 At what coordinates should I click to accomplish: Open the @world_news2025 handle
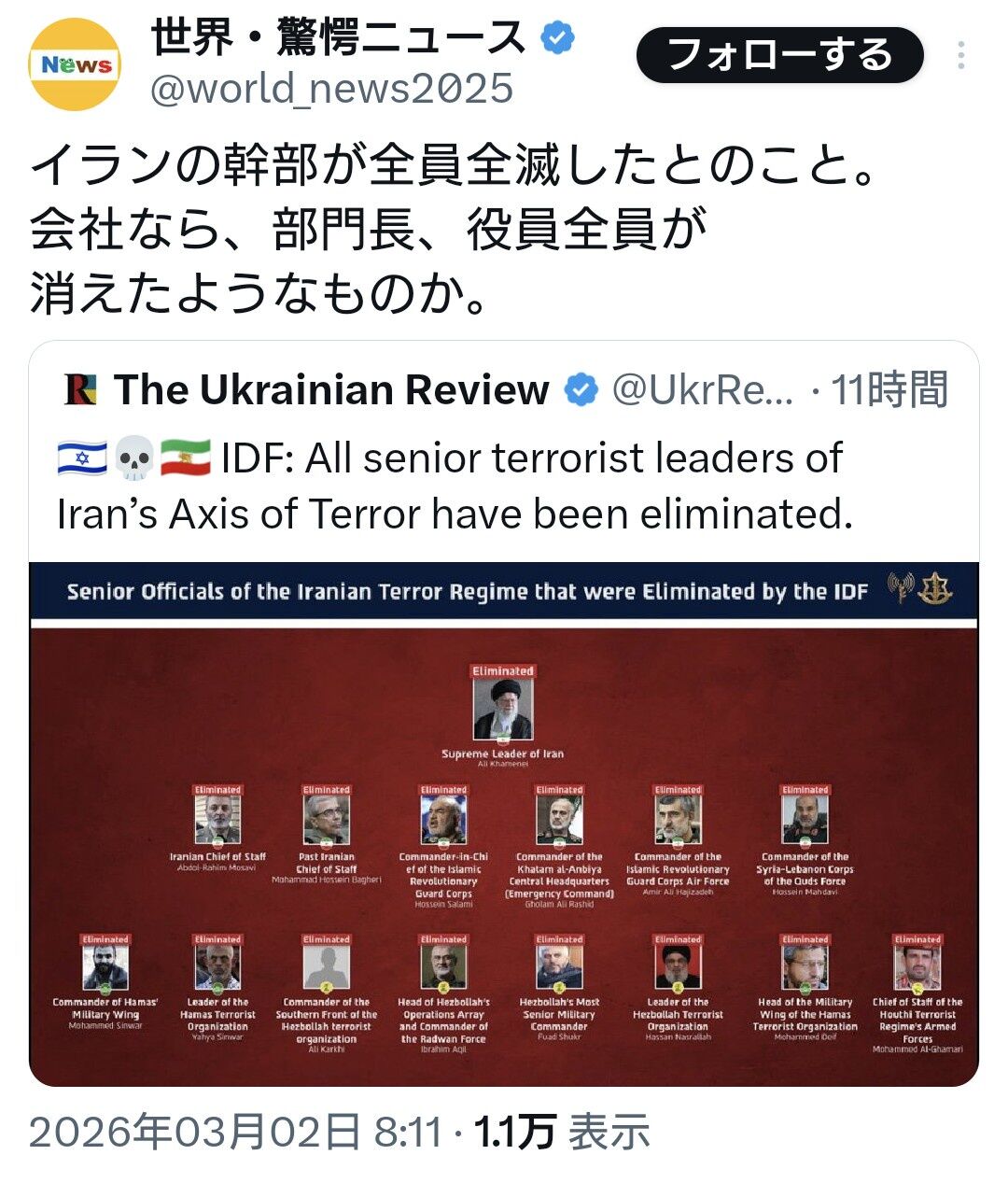tap(331, 89)
